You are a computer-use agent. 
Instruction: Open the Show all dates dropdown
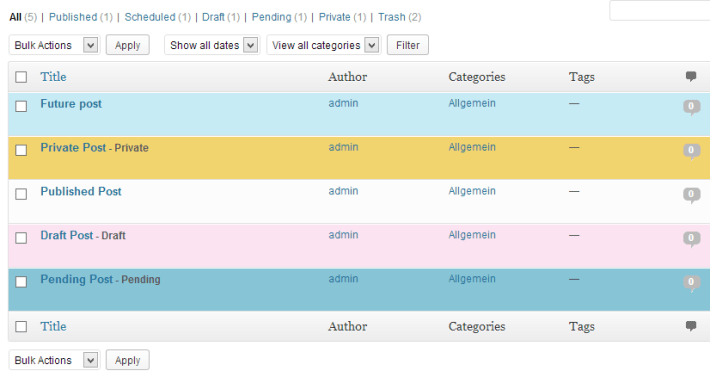(212, 45)
